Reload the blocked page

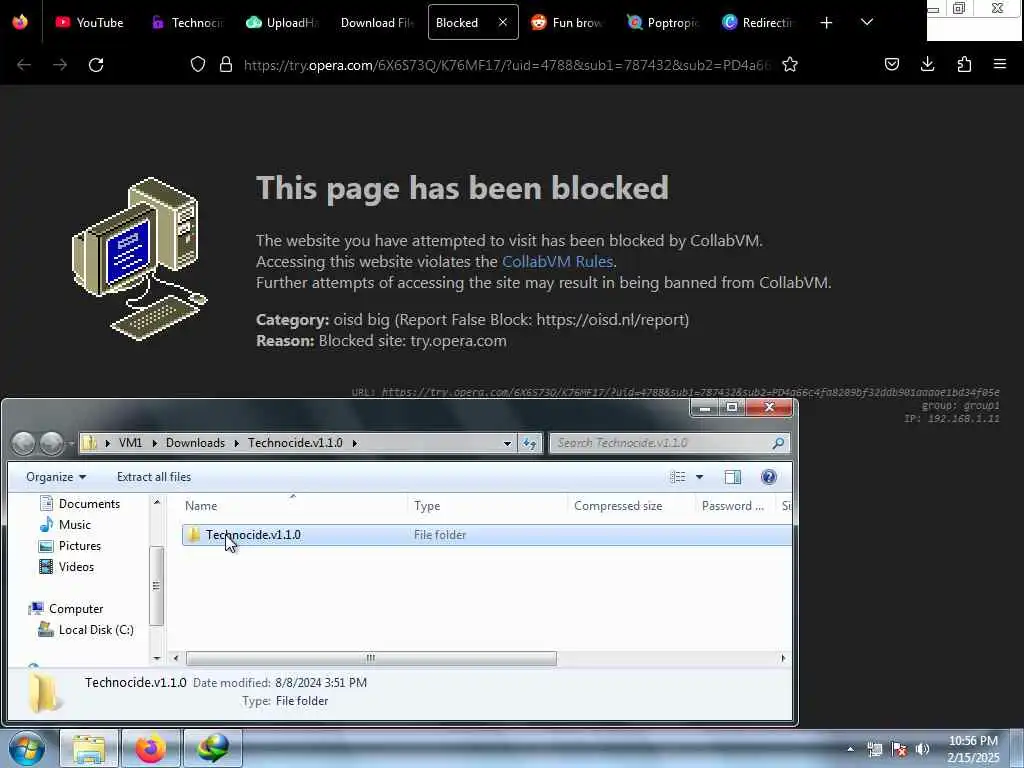(x=96, y=65)
